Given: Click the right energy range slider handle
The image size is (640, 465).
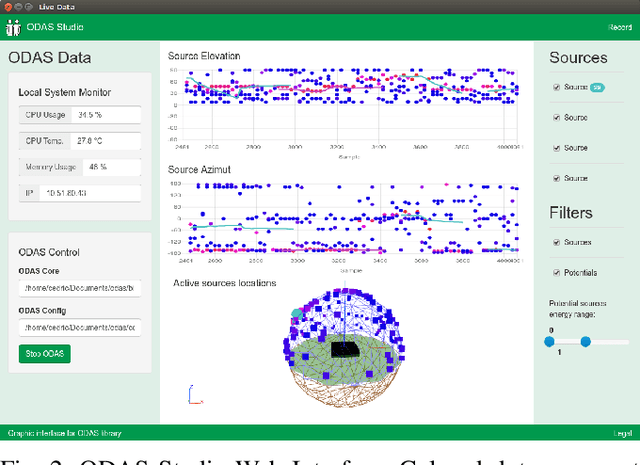Looking at the screenshot, I should [x=585, y=341].
